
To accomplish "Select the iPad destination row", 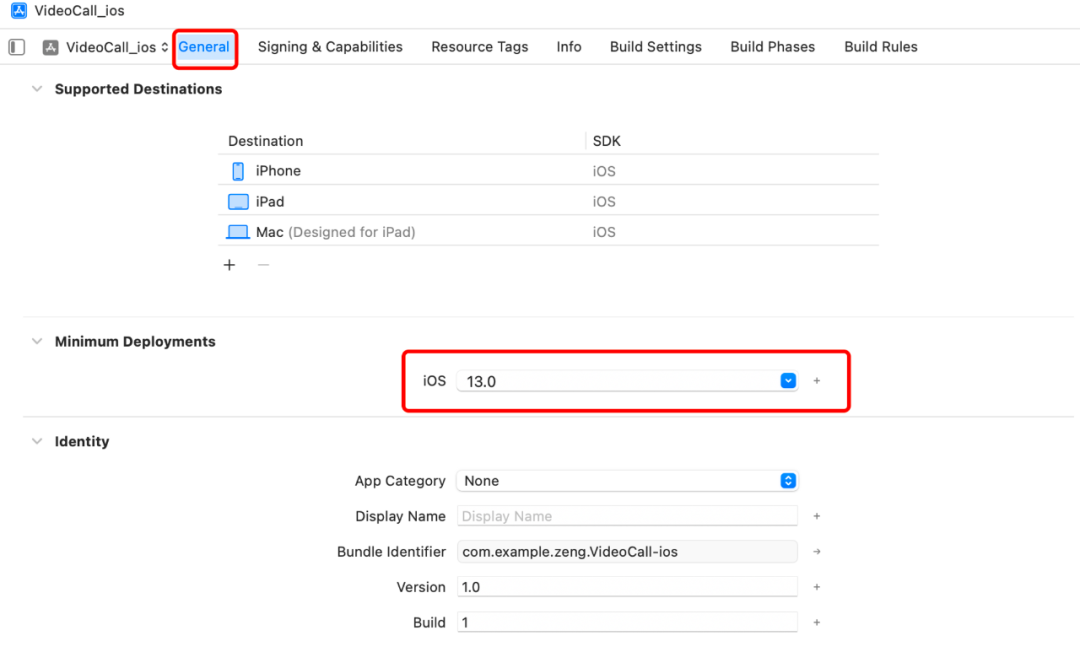I will pyautogui.click(x=550, y=201).
